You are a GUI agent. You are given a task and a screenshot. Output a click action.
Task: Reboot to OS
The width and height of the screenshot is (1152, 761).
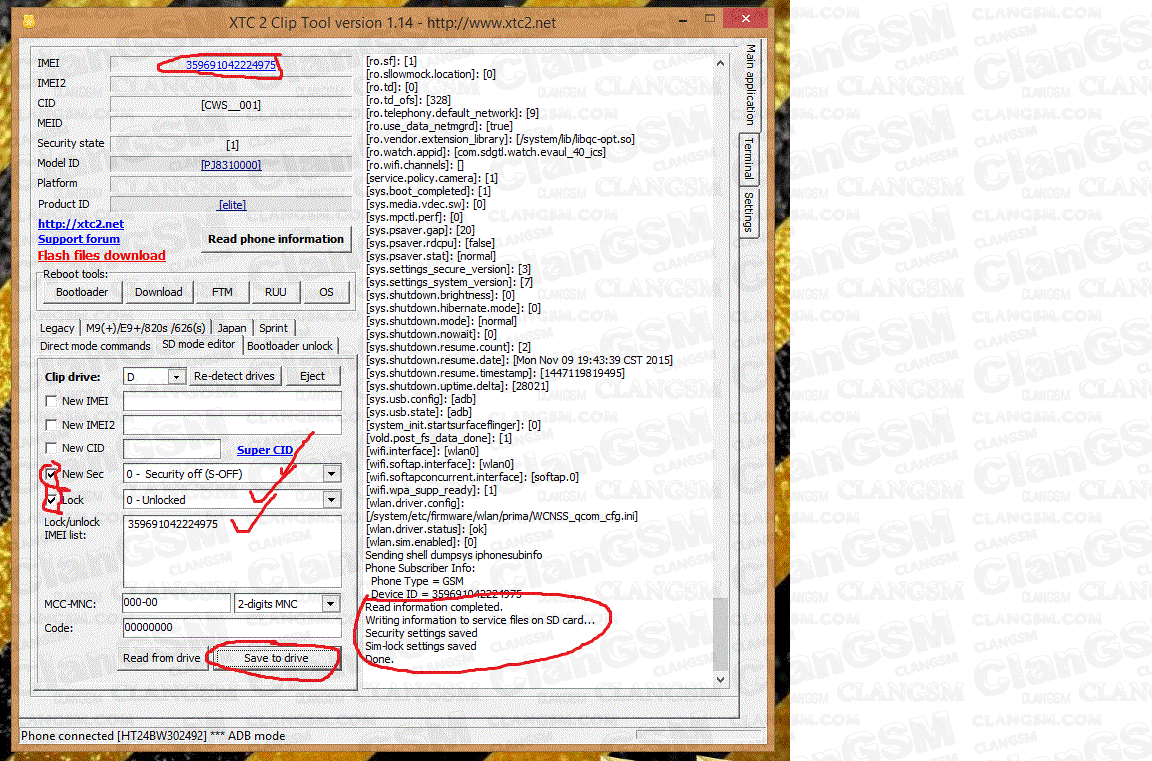tap(326, 292)
